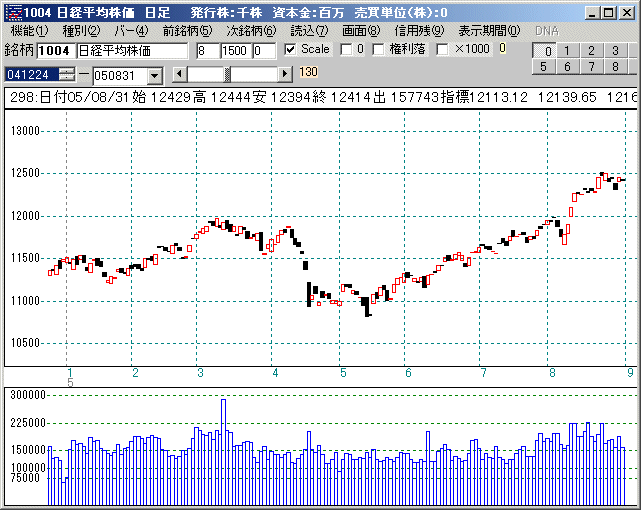Click the start date spinner arrows
The width and height of the screenshot is (641, 510).
point(67,75)
